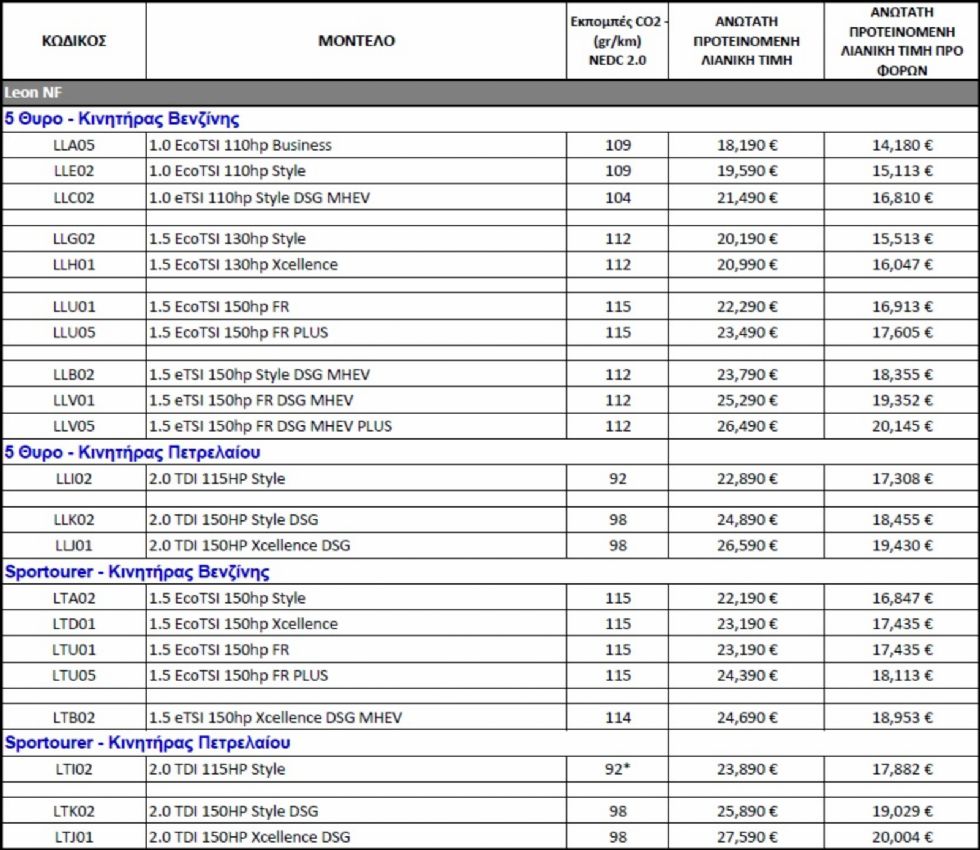
Task: Click the ΜΟΝΤΕΛΟ column header
Action: pyautogui.click(x=356, y=41)
